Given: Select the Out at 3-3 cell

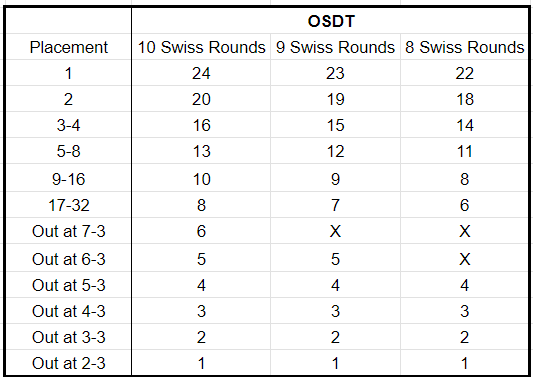Looking at the screenshot, I should coord(68,337).
